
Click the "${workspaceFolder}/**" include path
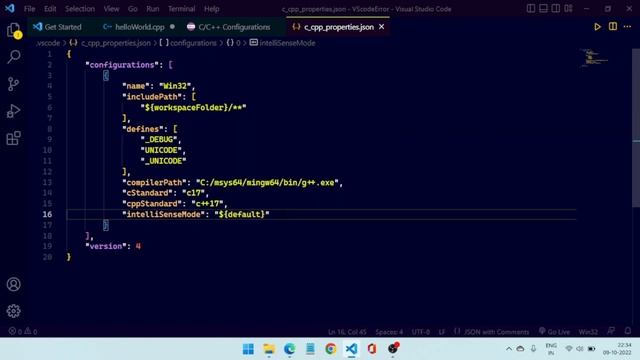click(x=193, y=107)
